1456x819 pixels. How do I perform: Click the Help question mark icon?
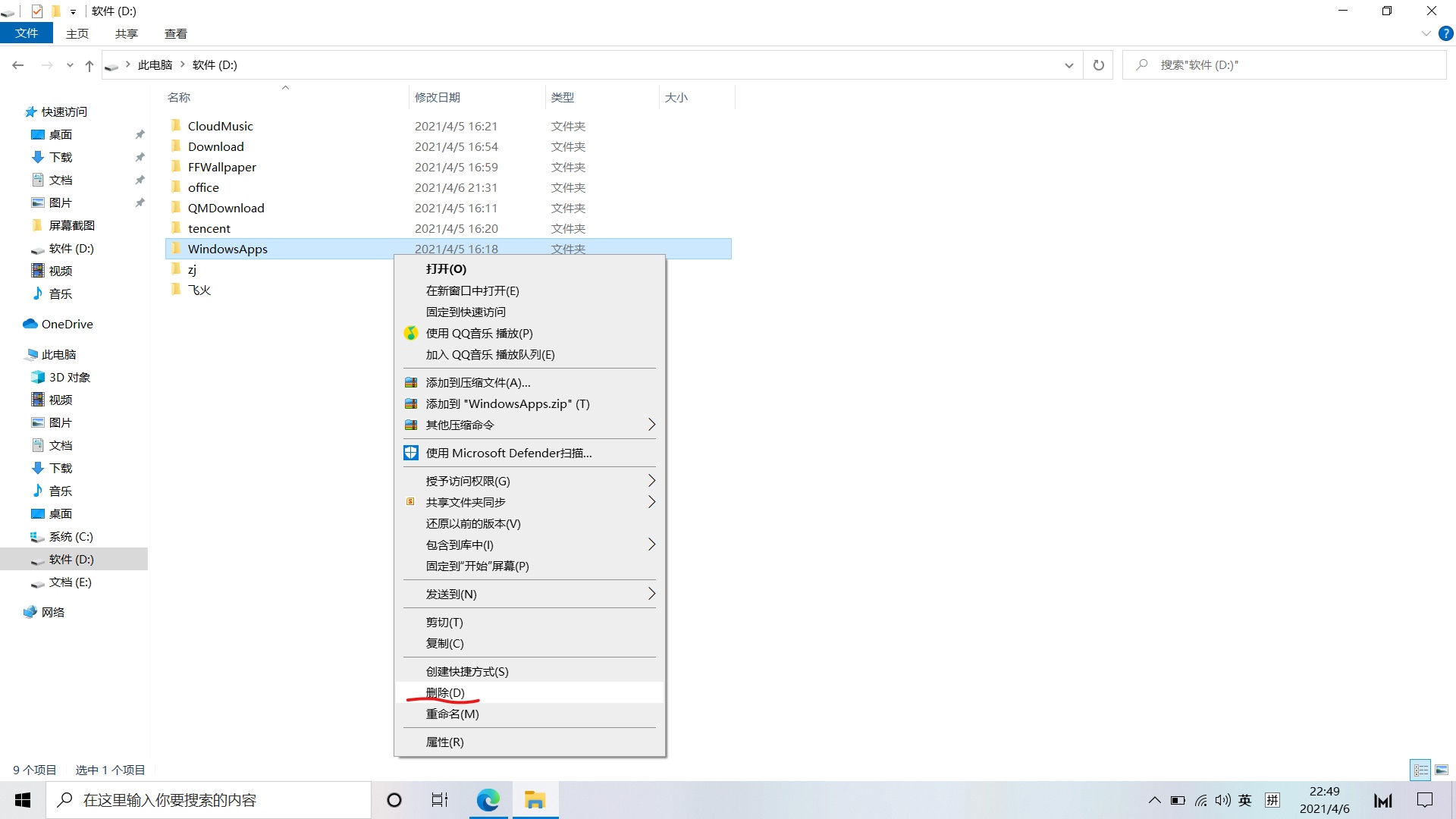point(1446,33)
